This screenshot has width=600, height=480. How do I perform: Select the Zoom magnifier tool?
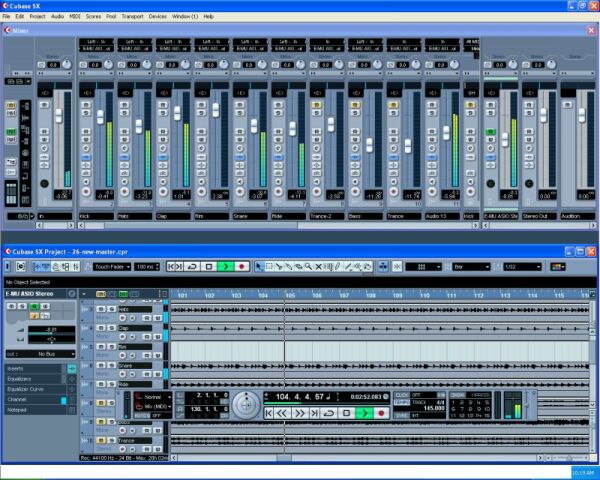pos(308,267)
